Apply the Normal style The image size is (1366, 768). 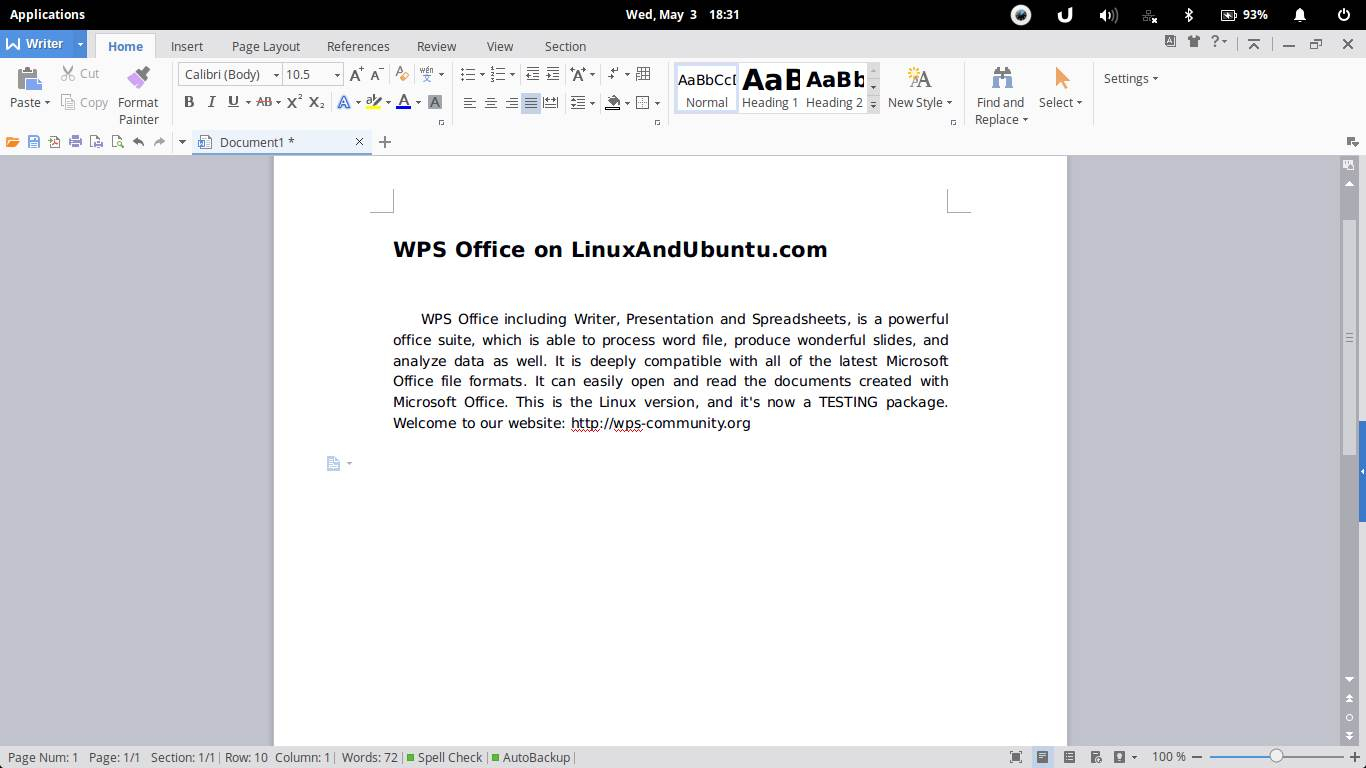point(707,87)
